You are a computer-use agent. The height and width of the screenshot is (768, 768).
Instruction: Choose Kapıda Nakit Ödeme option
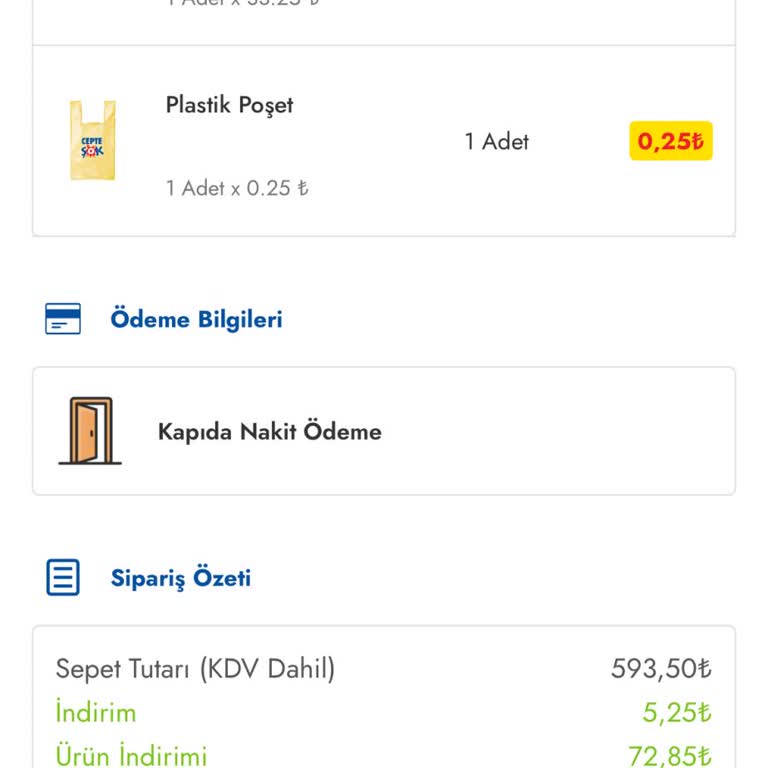click(270, 432)
